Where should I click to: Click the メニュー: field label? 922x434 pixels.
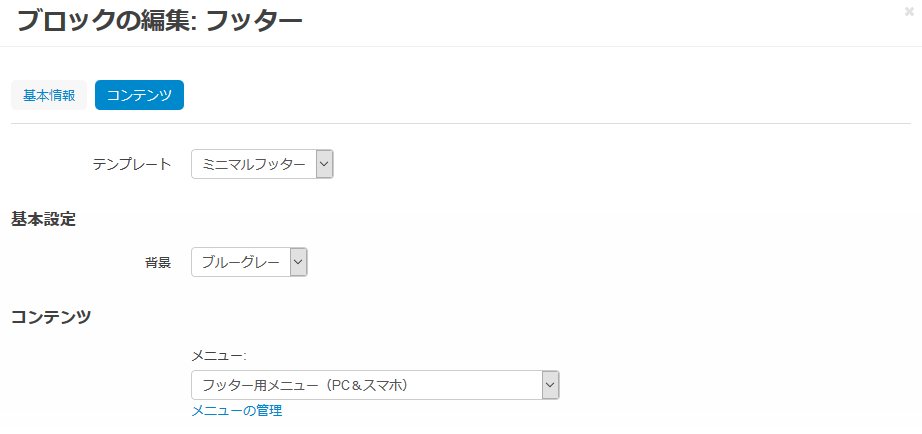coord(219,355)
